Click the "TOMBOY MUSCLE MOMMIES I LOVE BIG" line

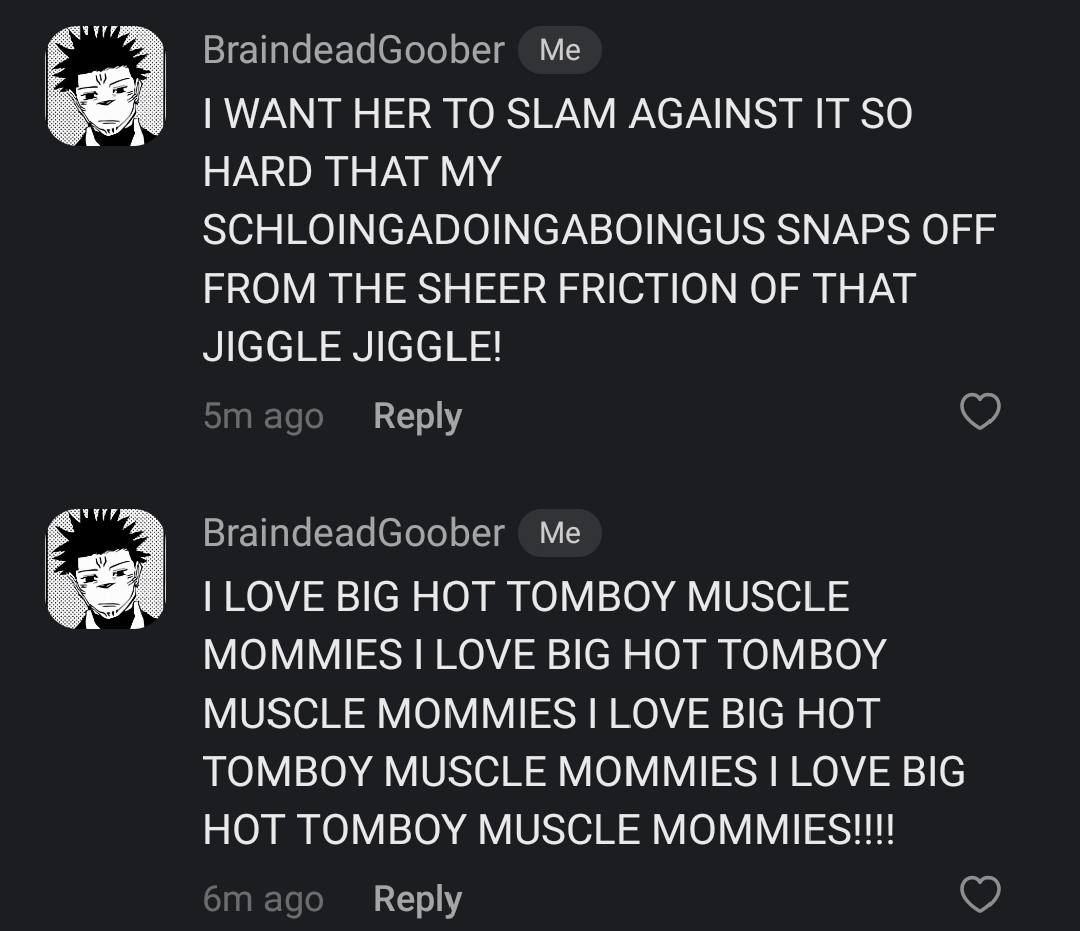click(x=584, y=772)
